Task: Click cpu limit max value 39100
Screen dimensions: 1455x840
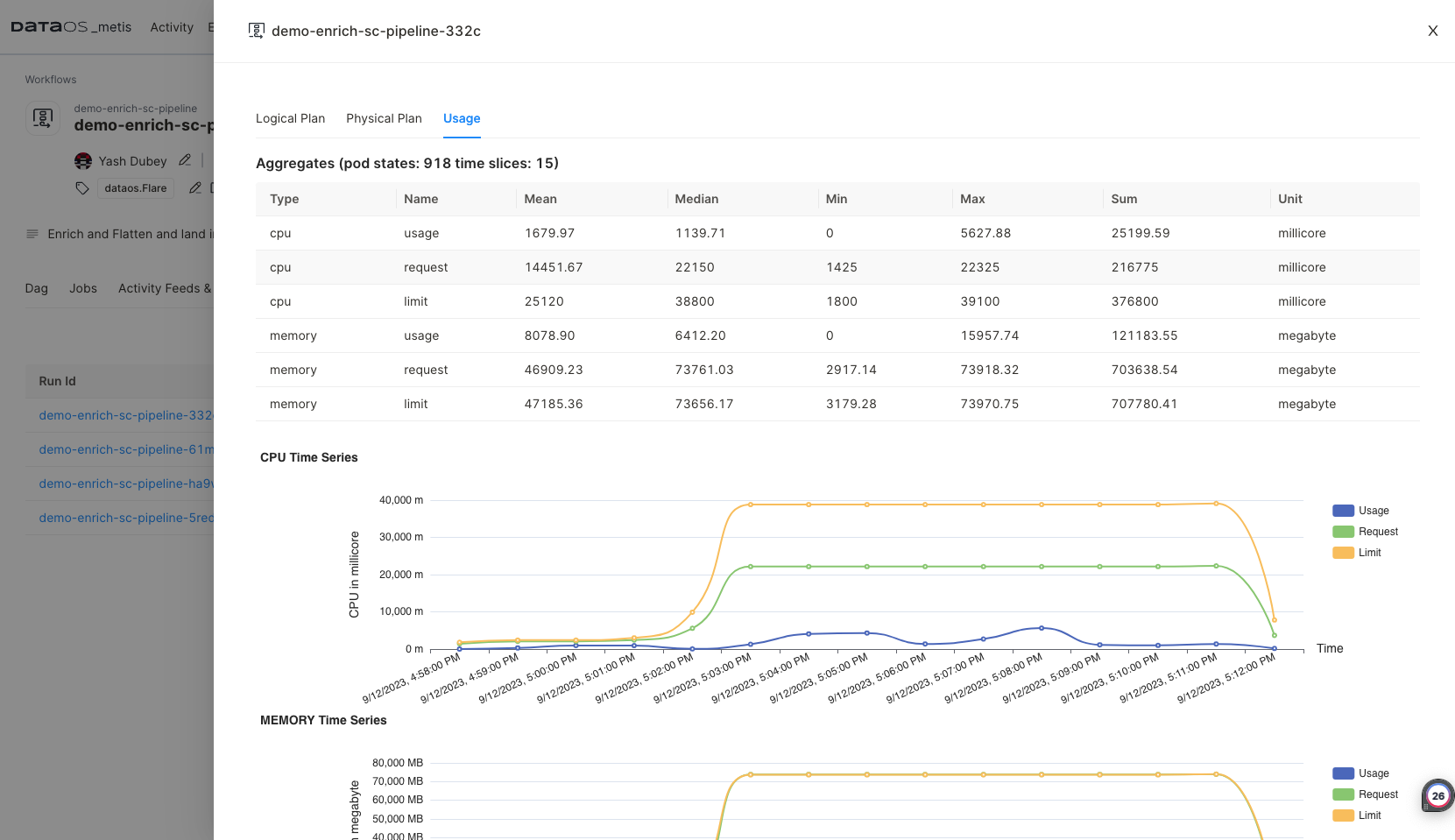Action: pyautogui.click(x=980, y=301)
